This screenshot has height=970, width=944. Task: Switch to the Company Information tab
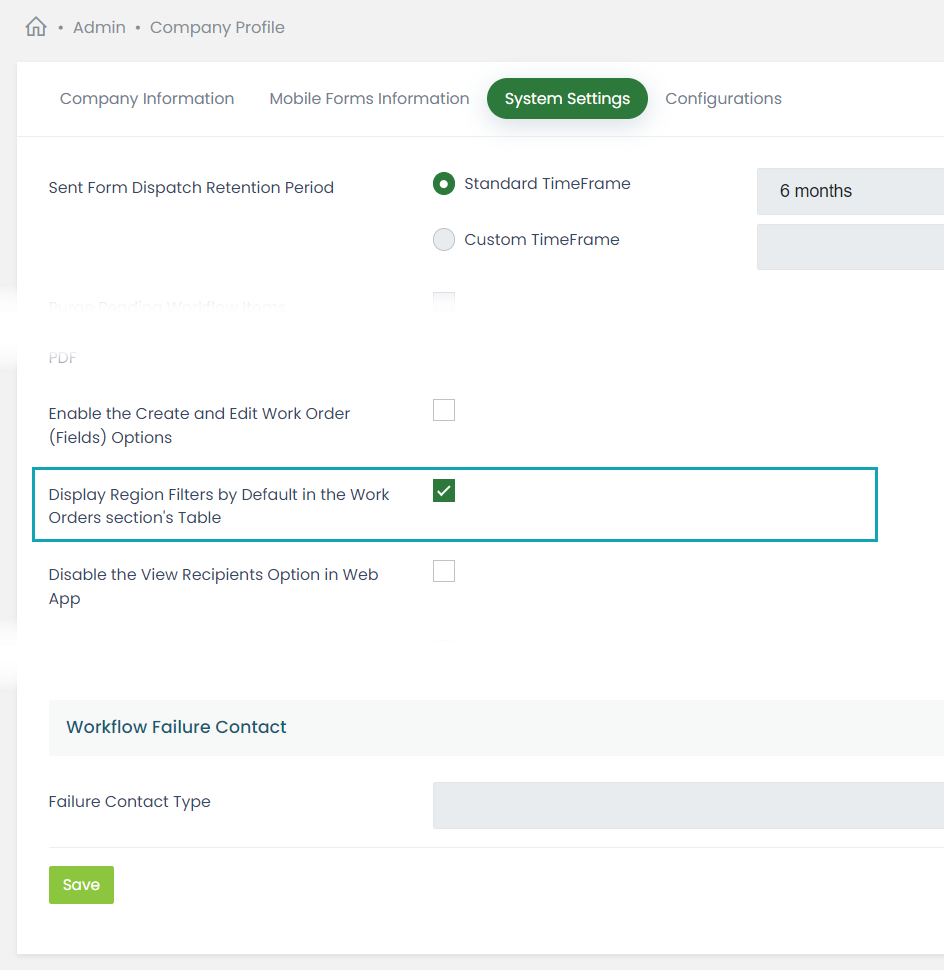pyautogui.click(x=147, y=98)
